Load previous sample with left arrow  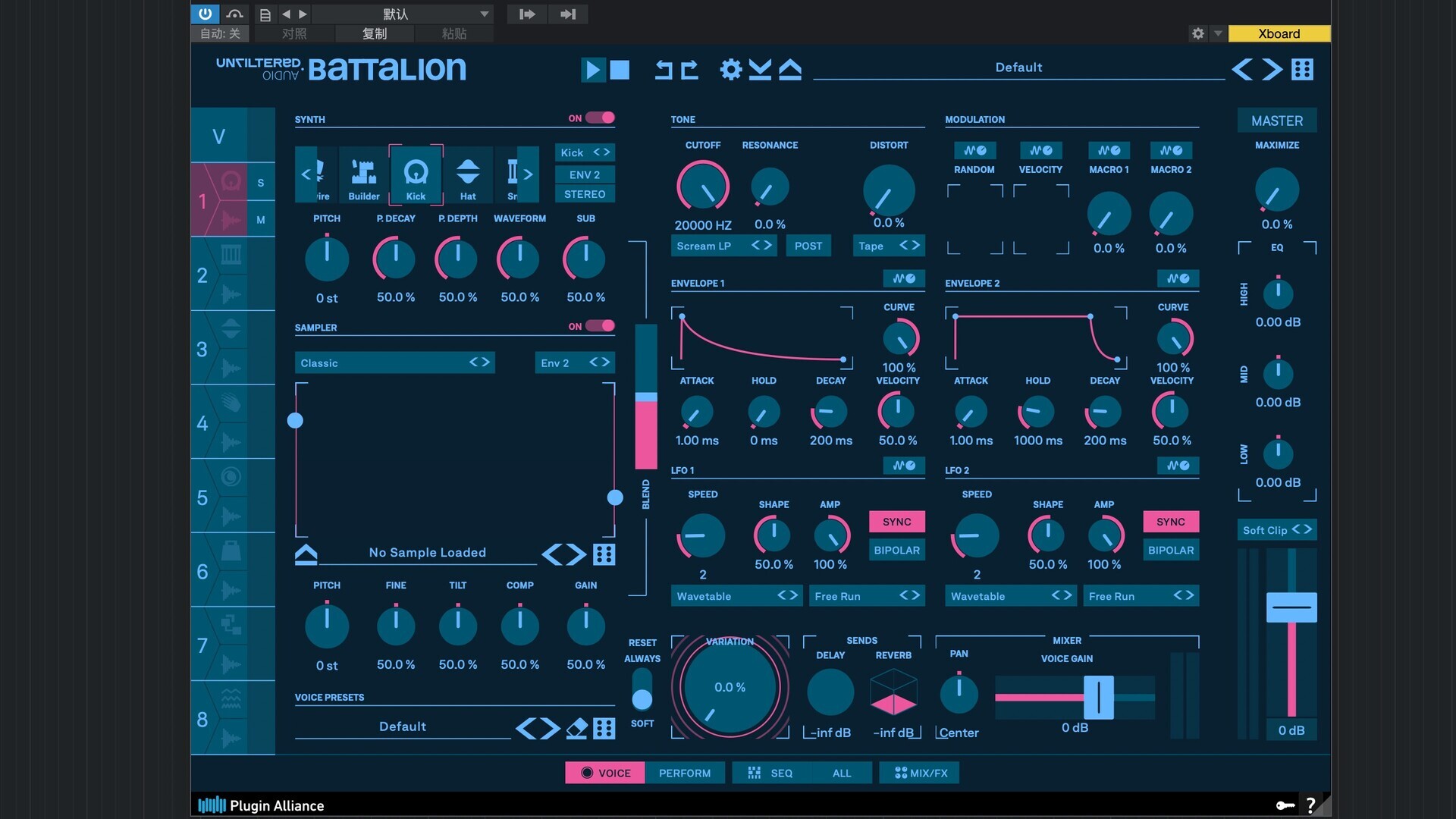(552, 554)
